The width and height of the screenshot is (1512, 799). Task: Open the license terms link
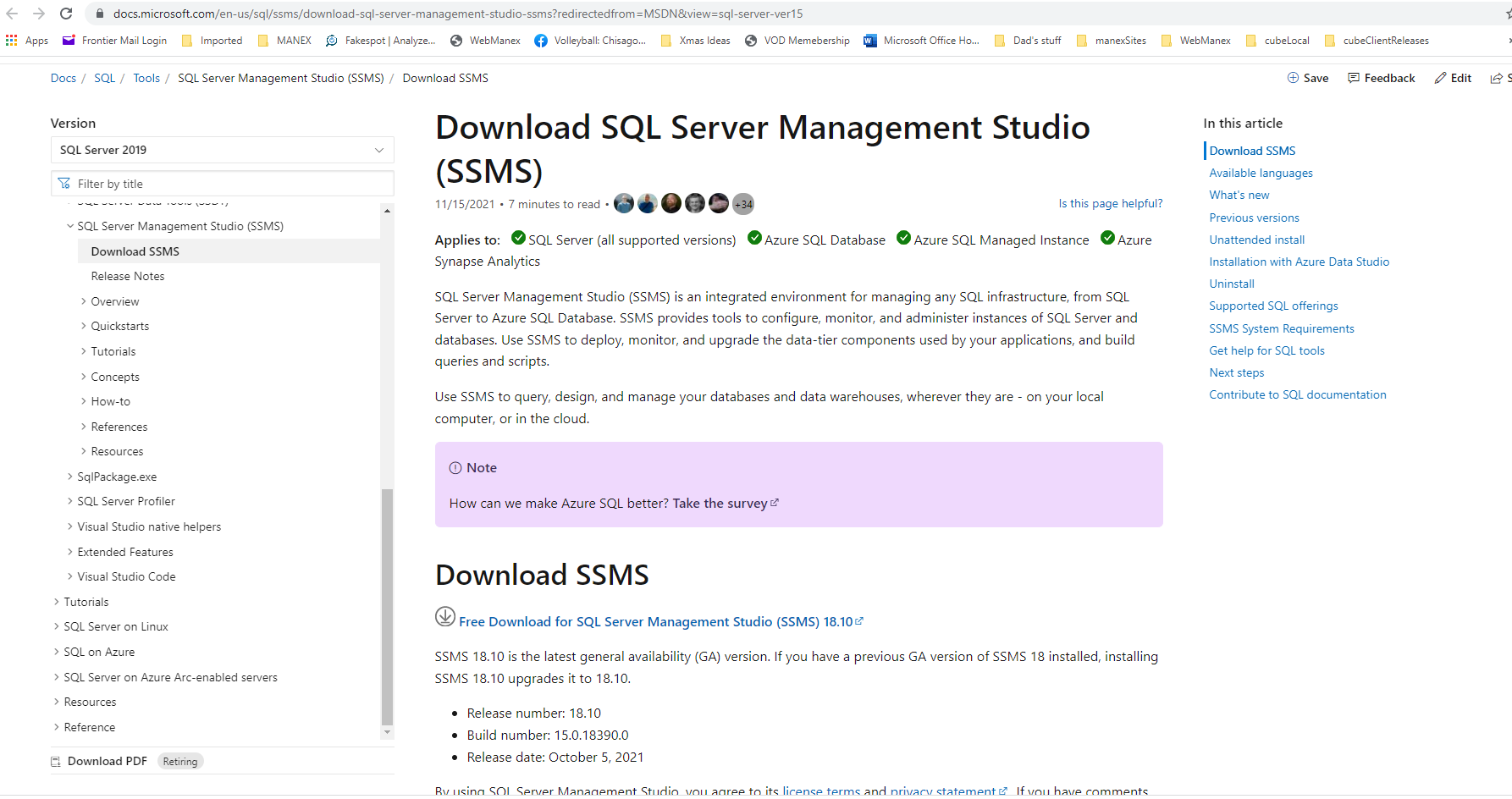coord(820,791)
